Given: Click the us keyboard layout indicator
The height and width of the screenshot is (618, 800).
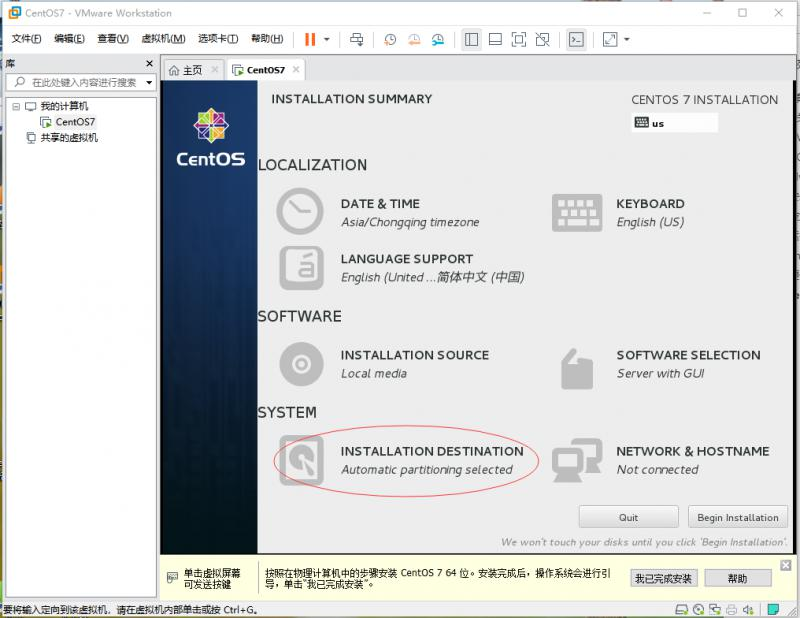Looking at the screenshot, I should [674, 123].
